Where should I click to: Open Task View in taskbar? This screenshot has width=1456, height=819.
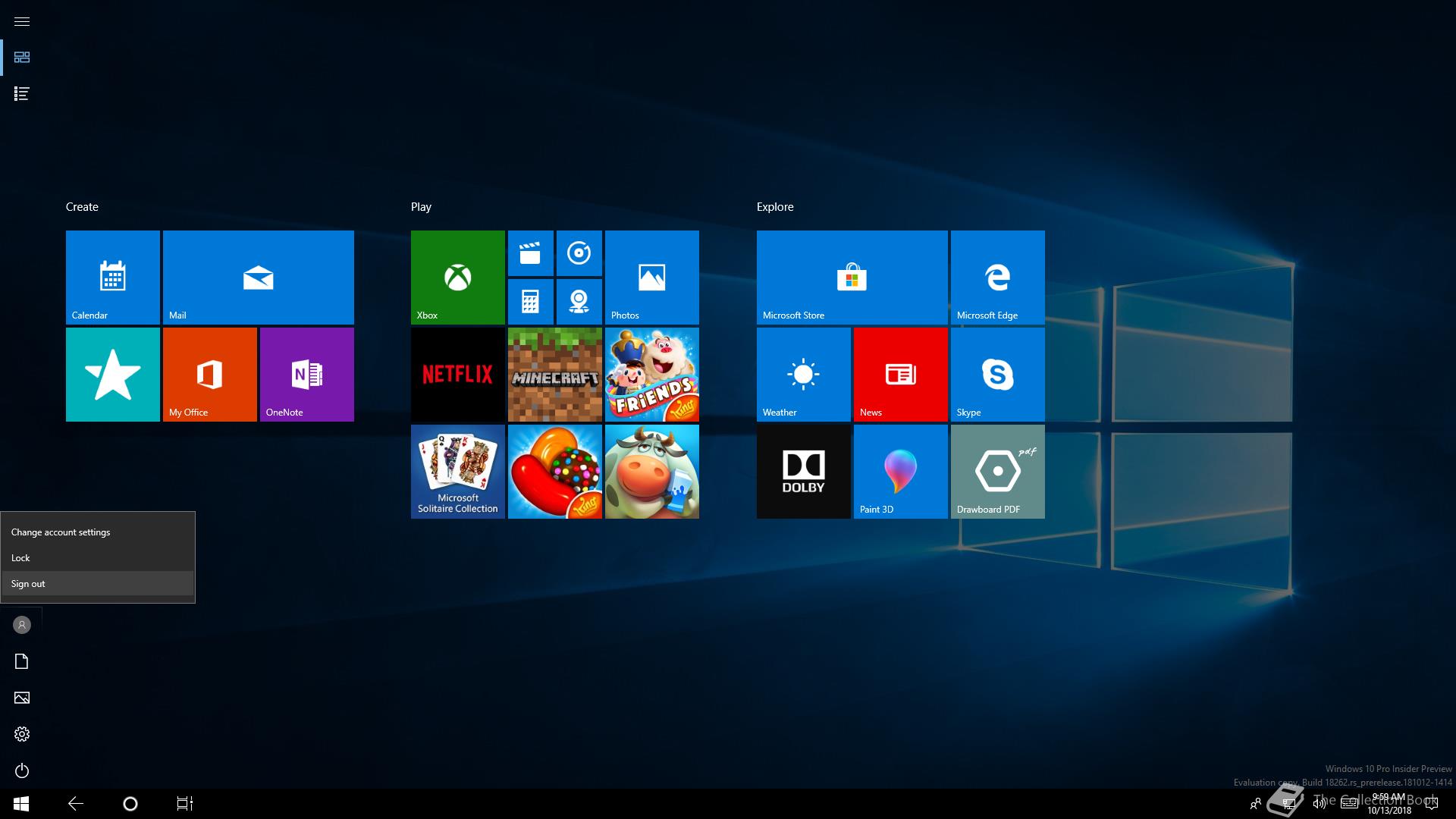pyautogui.click(x=185, y=804)
